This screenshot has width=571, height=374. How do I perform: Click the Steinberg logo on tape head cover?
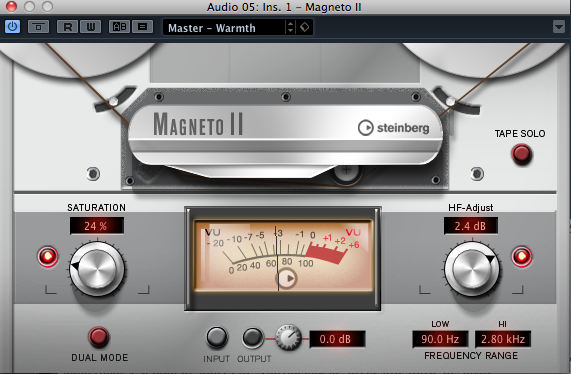click(x=394, y=128)
